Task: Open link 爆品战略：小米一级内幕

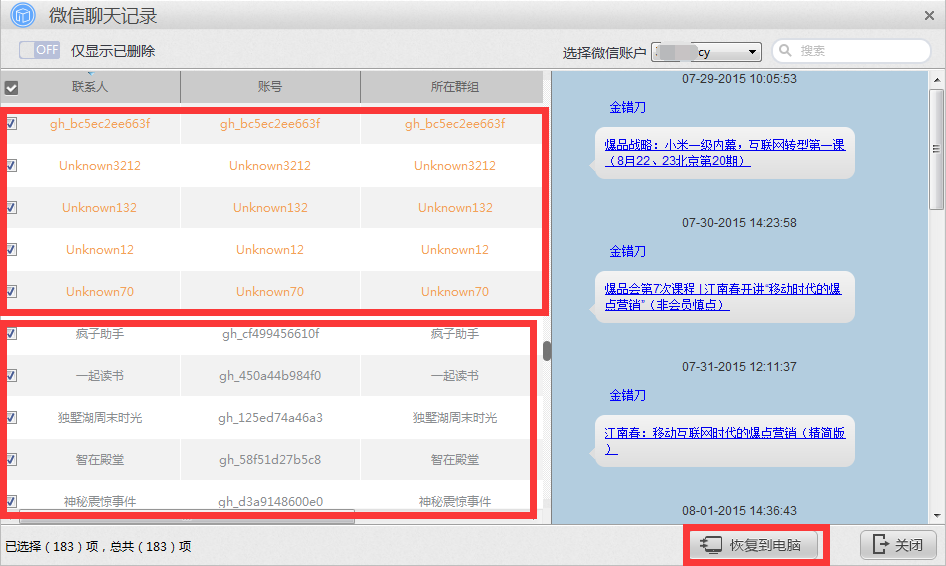Action: pos(725,153)
